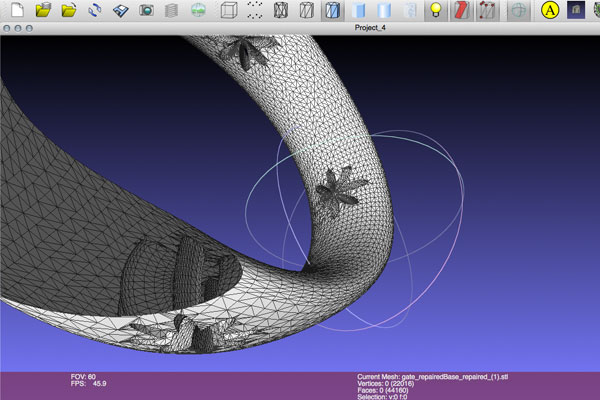Click the greyed-out texture render icon
Viewport: 600px width, 400px height.
[x=409, y=10]
